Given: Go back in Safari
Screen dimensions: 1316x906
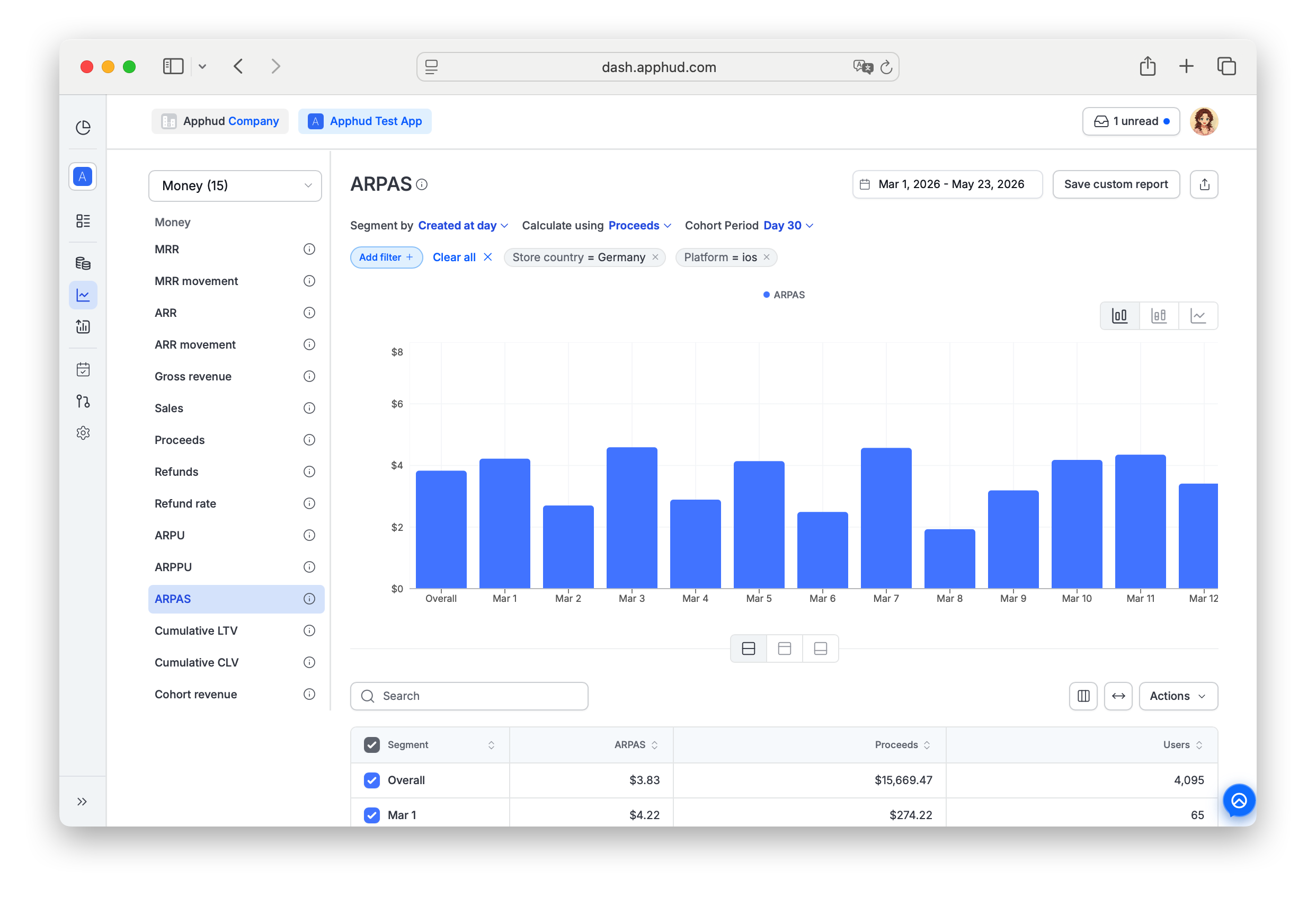Looking at the screenshot, I should pos(238,66).
